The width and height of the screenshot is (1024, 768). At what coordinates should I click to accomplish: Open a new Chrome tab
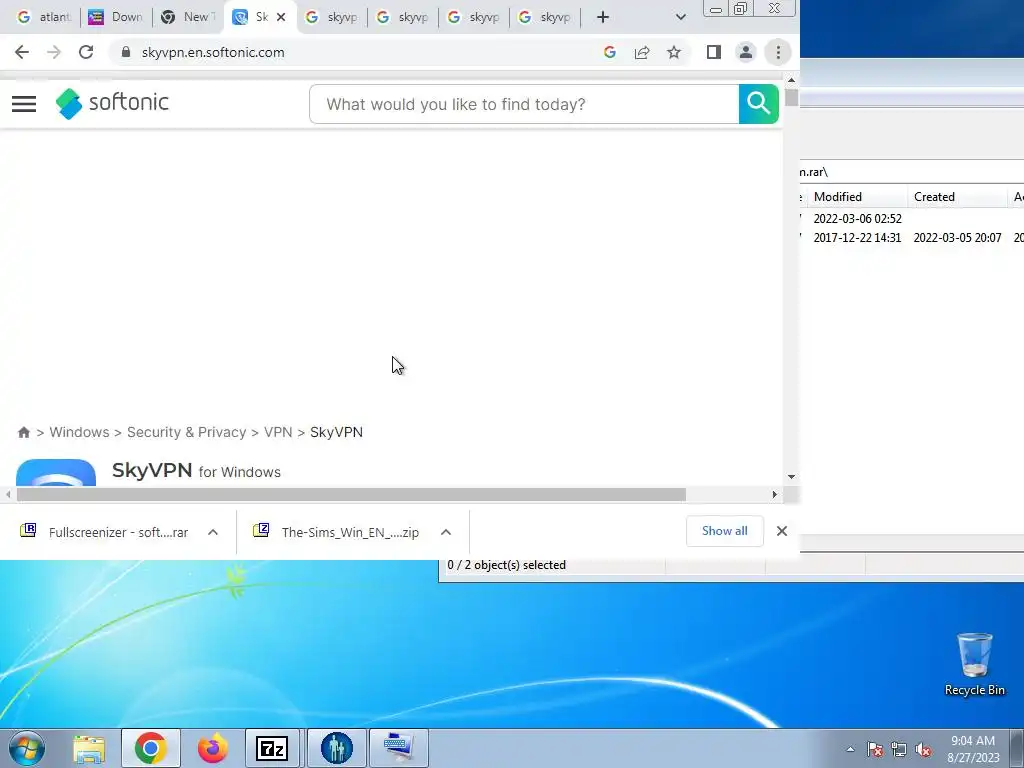[603, 17]
